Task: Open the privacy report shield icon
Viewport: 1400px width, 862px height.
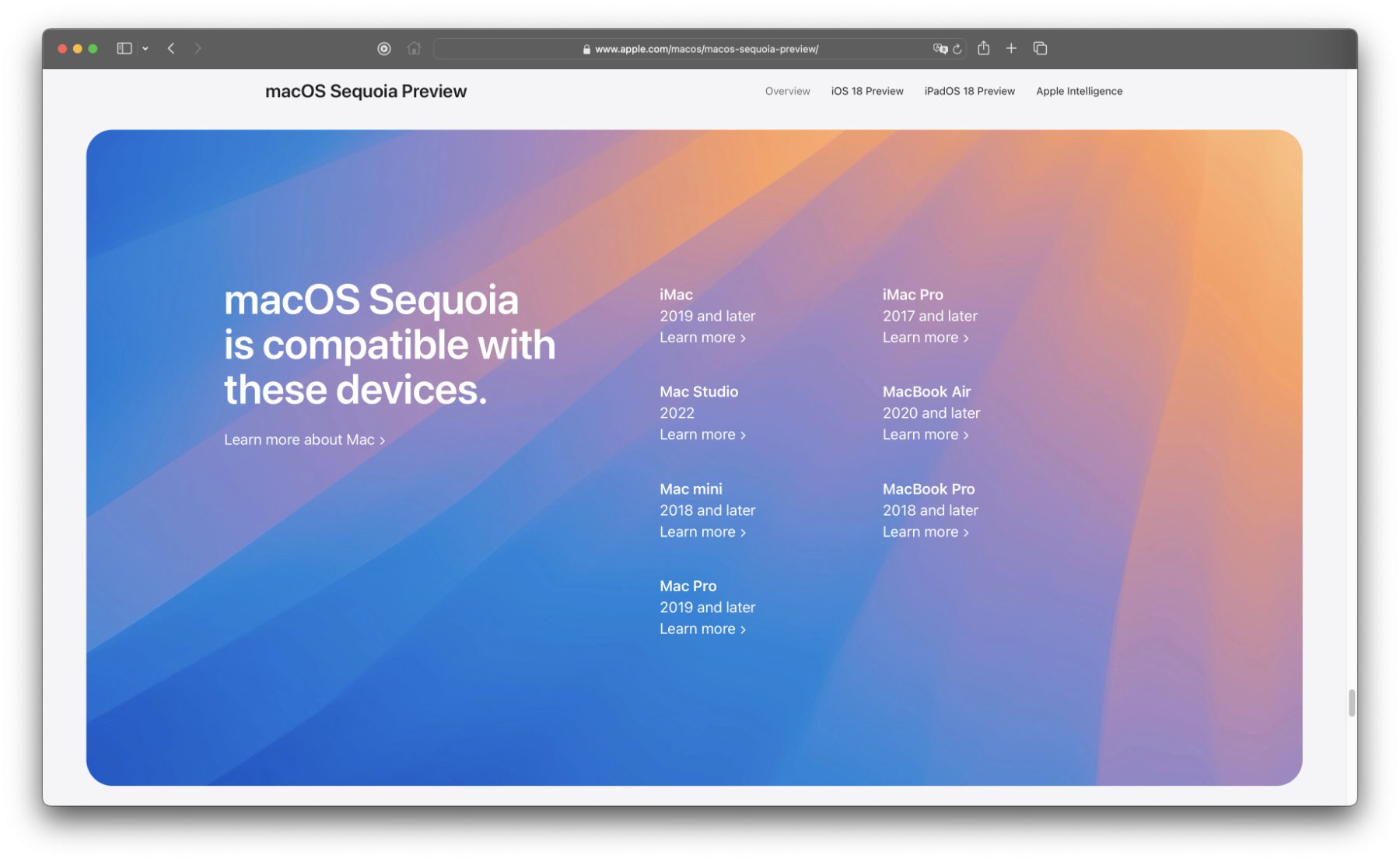Action: (x=384, y=48)
